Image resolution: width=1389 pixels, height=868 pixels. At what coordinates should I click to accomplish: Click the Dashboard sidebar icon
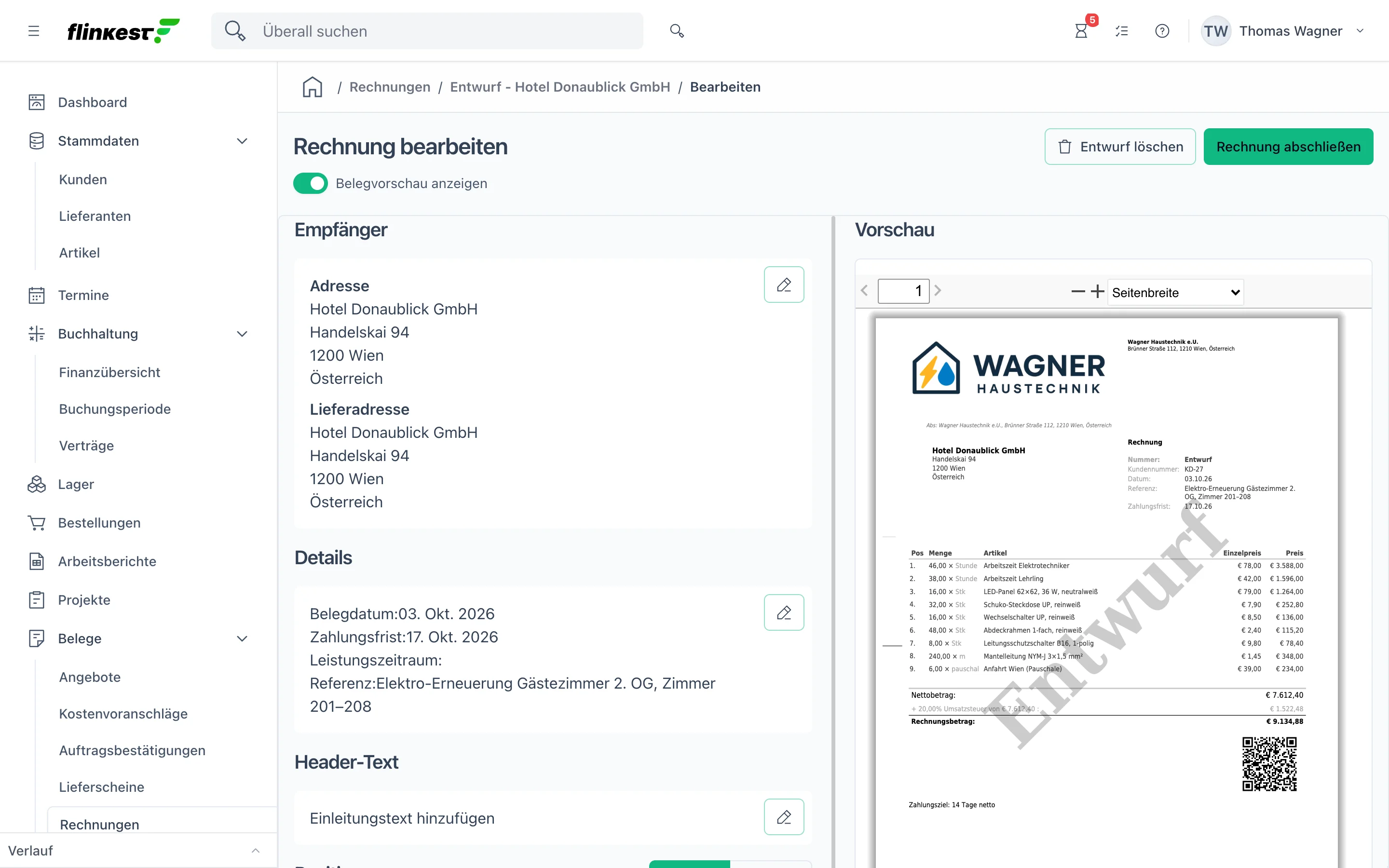[x=37, y=102]
